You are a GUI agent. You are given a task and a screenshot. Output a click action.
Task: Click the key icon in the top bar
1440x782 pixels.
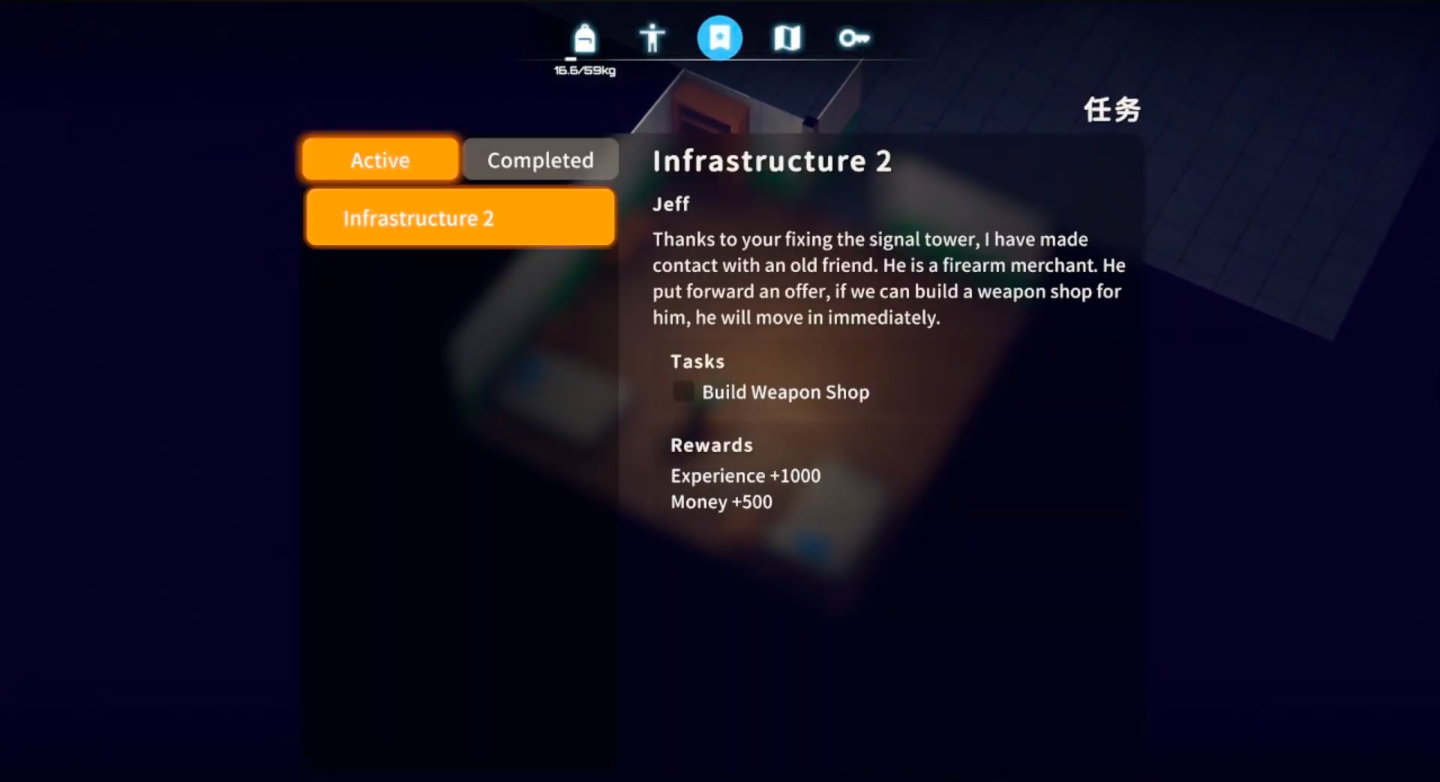(854, 36)
